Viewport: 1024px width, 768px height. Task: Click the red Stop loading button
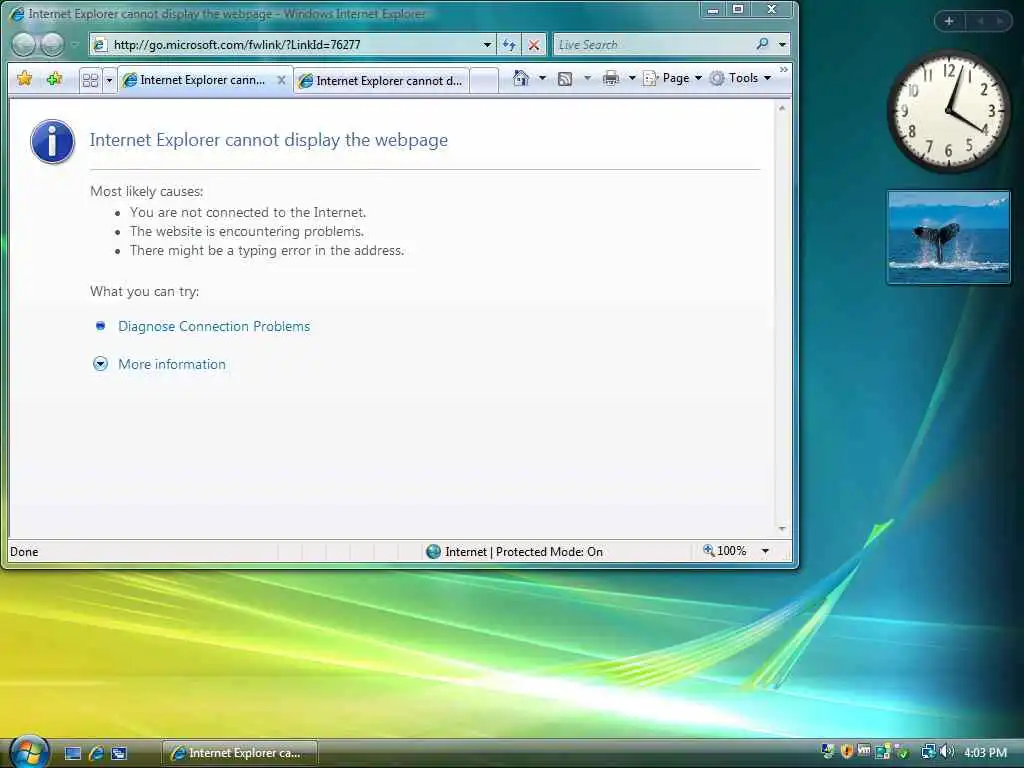pyautogui.click(x=534, y=44)
